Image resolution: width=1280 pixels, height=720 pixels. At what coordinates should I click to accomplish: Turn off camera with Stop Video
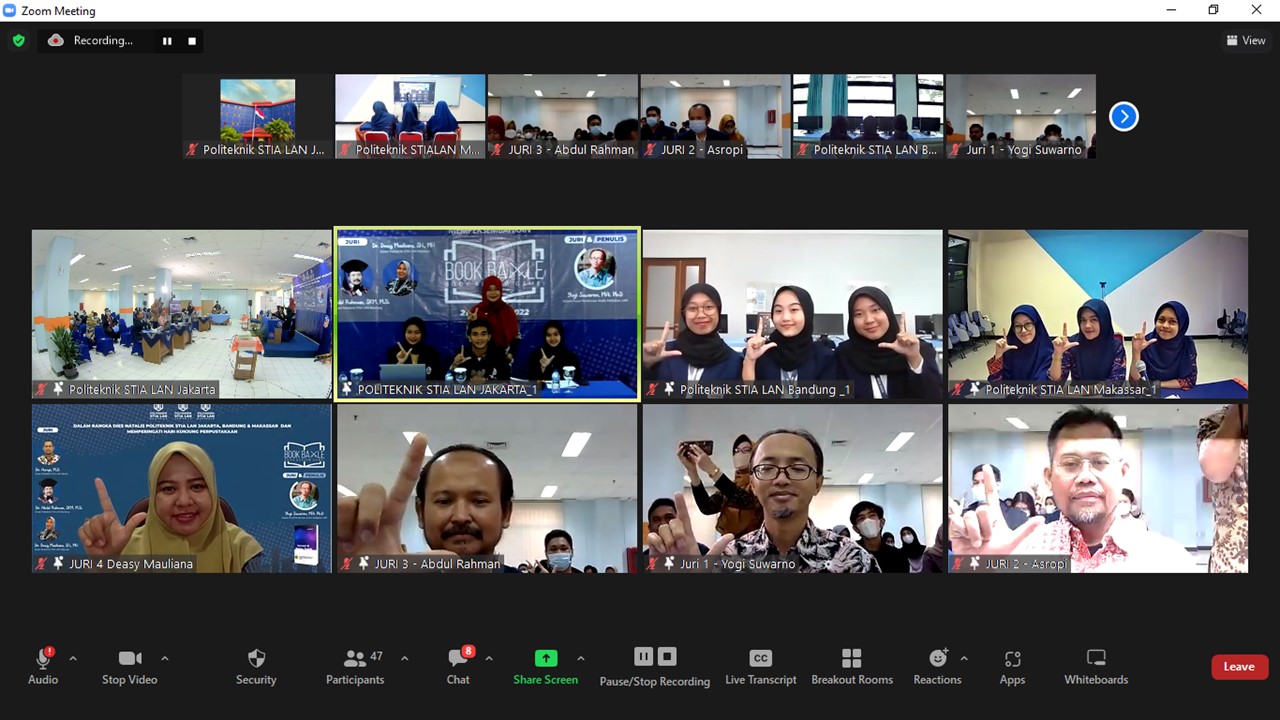130,666
